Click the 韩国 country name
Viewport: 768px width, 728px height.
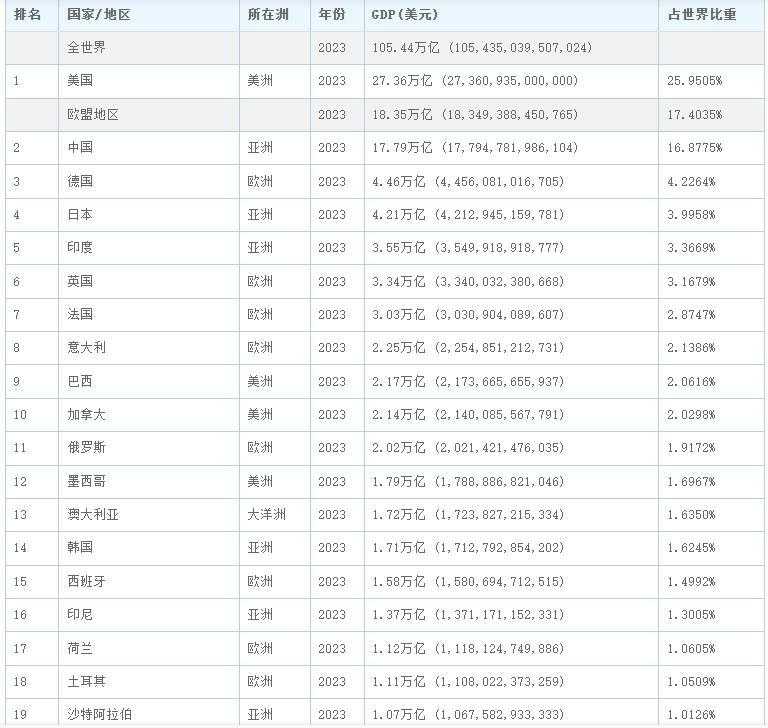80,548
